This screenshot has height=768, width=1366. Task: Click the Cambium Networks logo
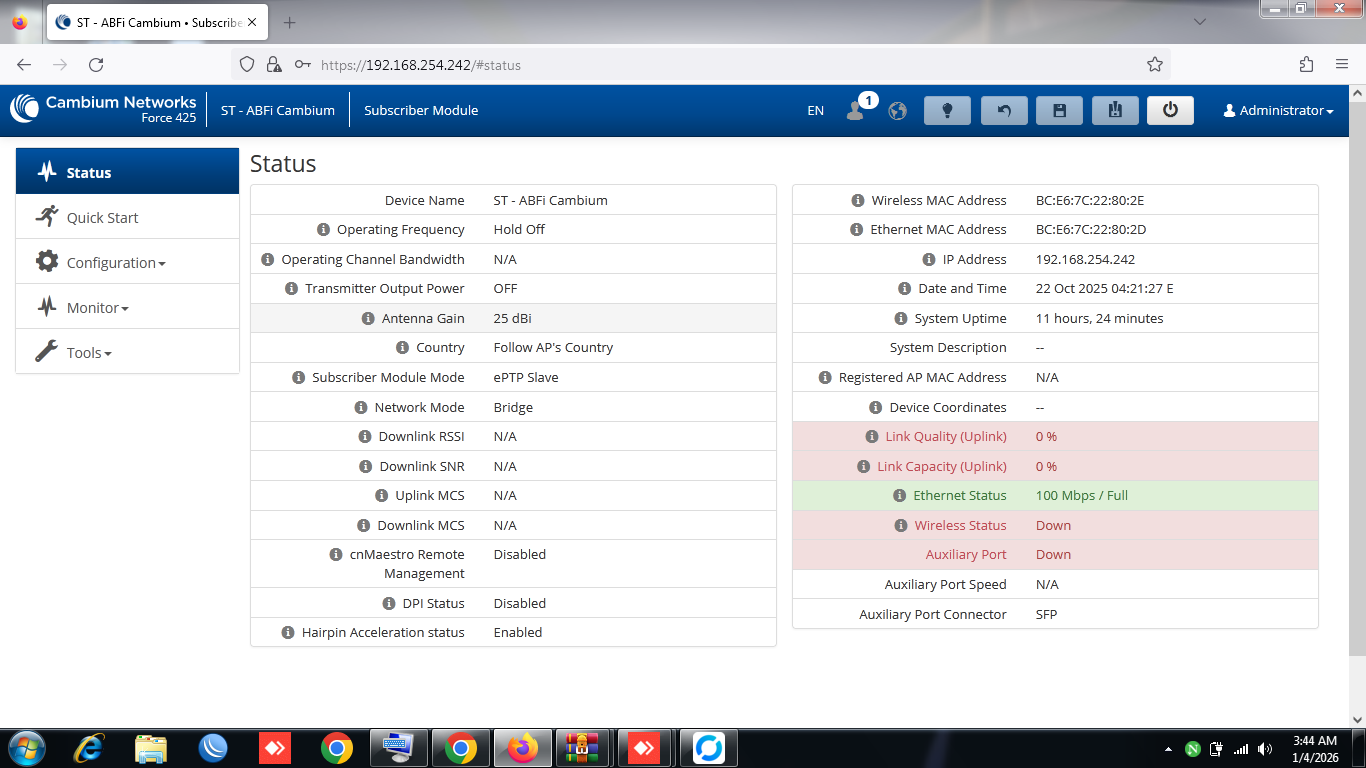click(x=104, y=109)
